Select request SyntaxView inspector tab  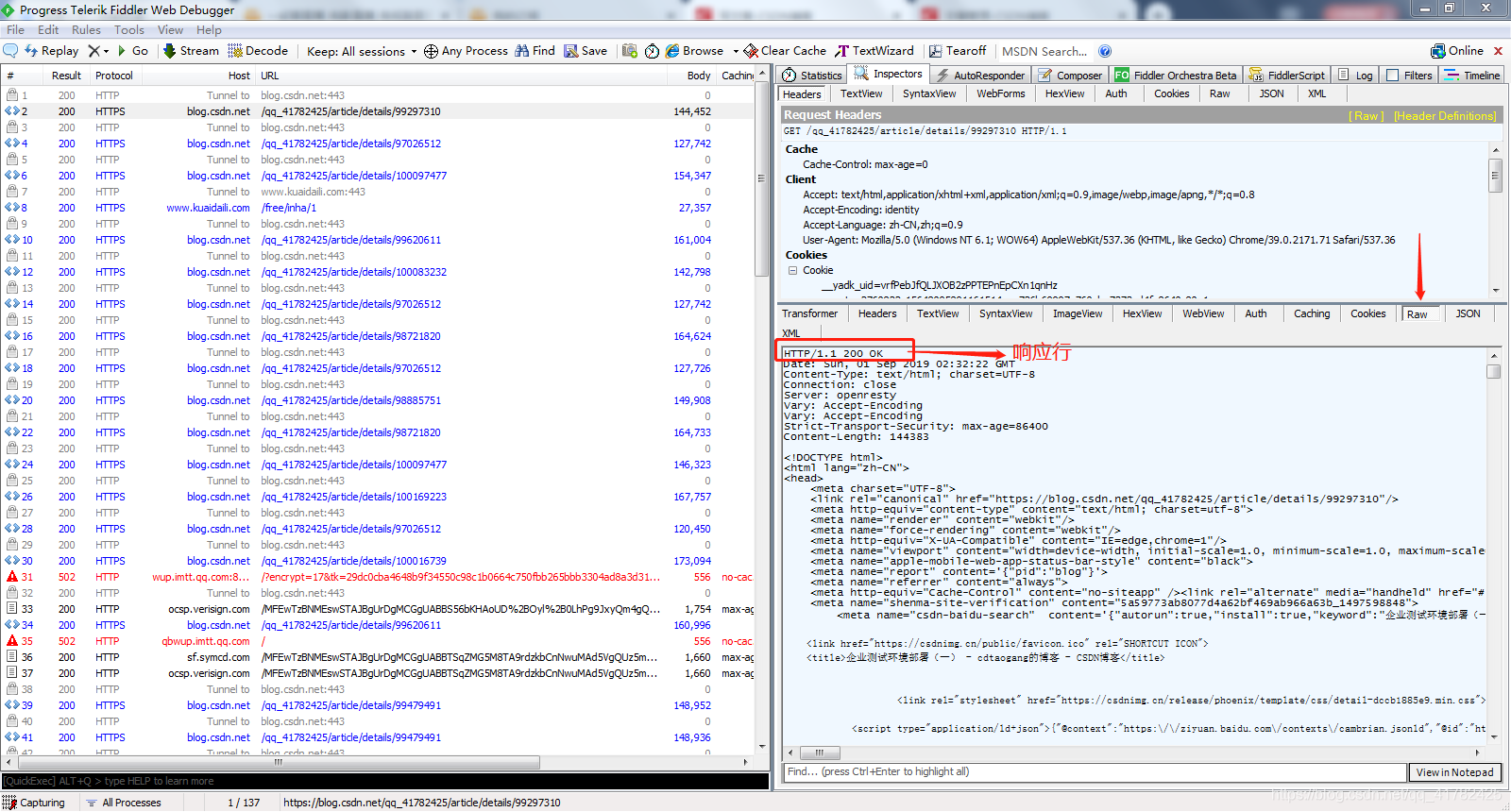tap(929, 93)
